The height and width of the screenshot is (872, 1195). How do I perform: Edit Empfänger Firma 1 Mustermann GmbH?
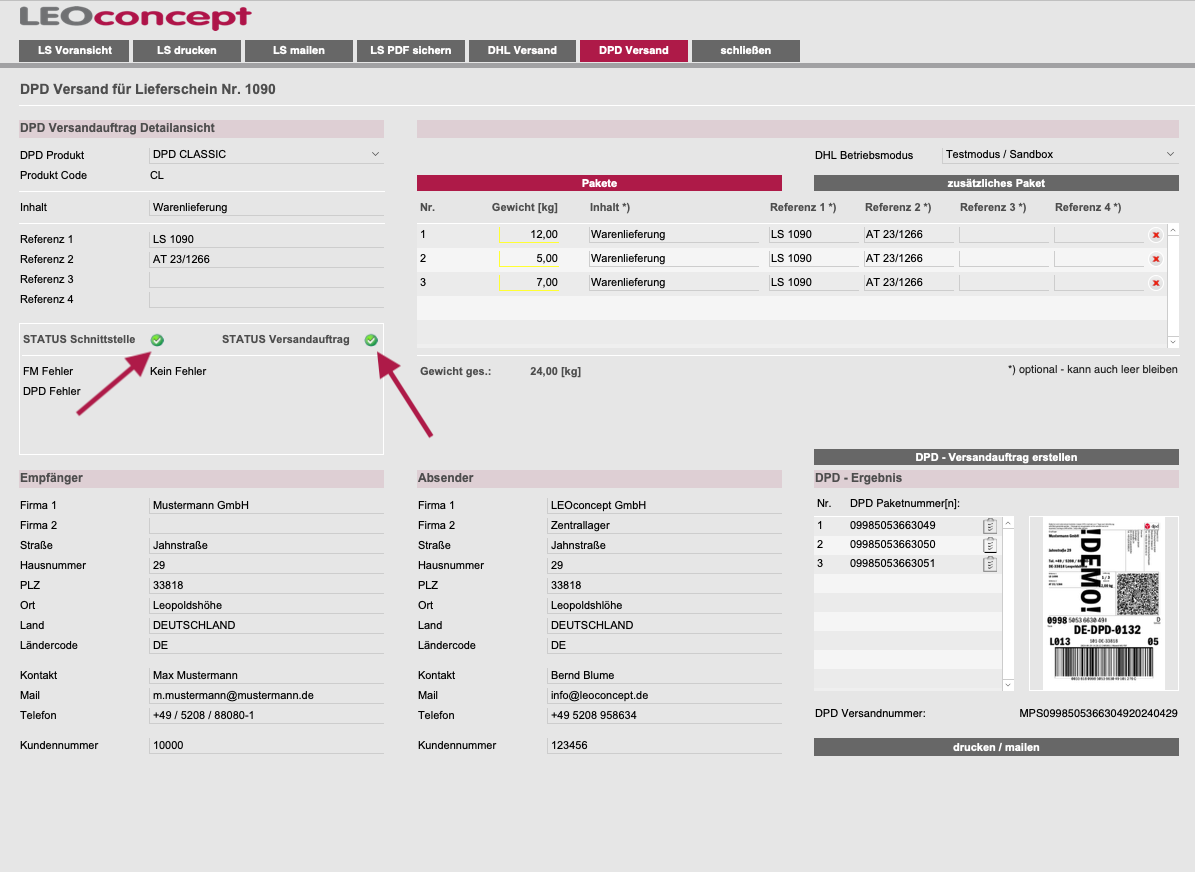(x=267, y=505)
